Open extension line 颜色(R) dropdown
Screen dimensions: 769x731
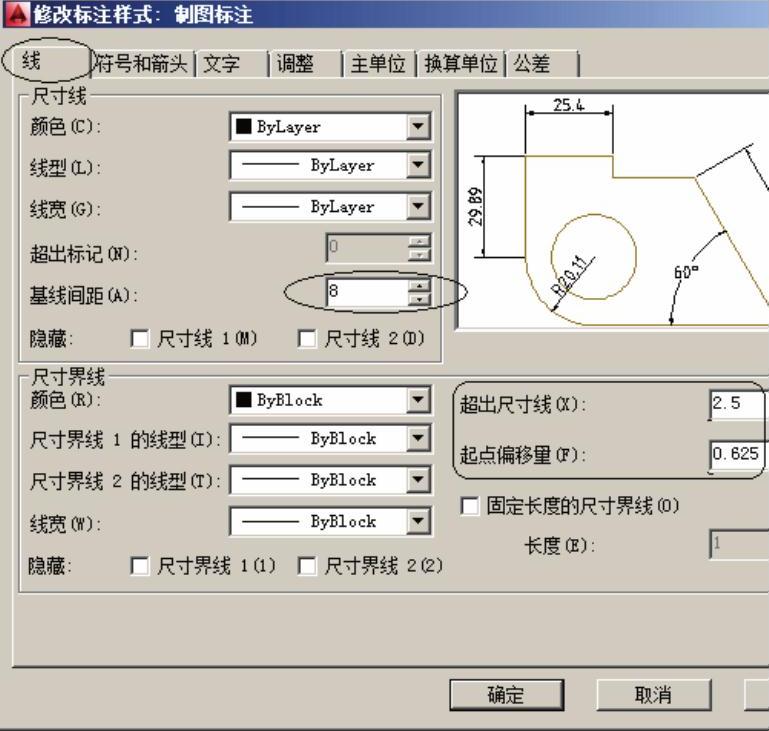pos(419,400)
